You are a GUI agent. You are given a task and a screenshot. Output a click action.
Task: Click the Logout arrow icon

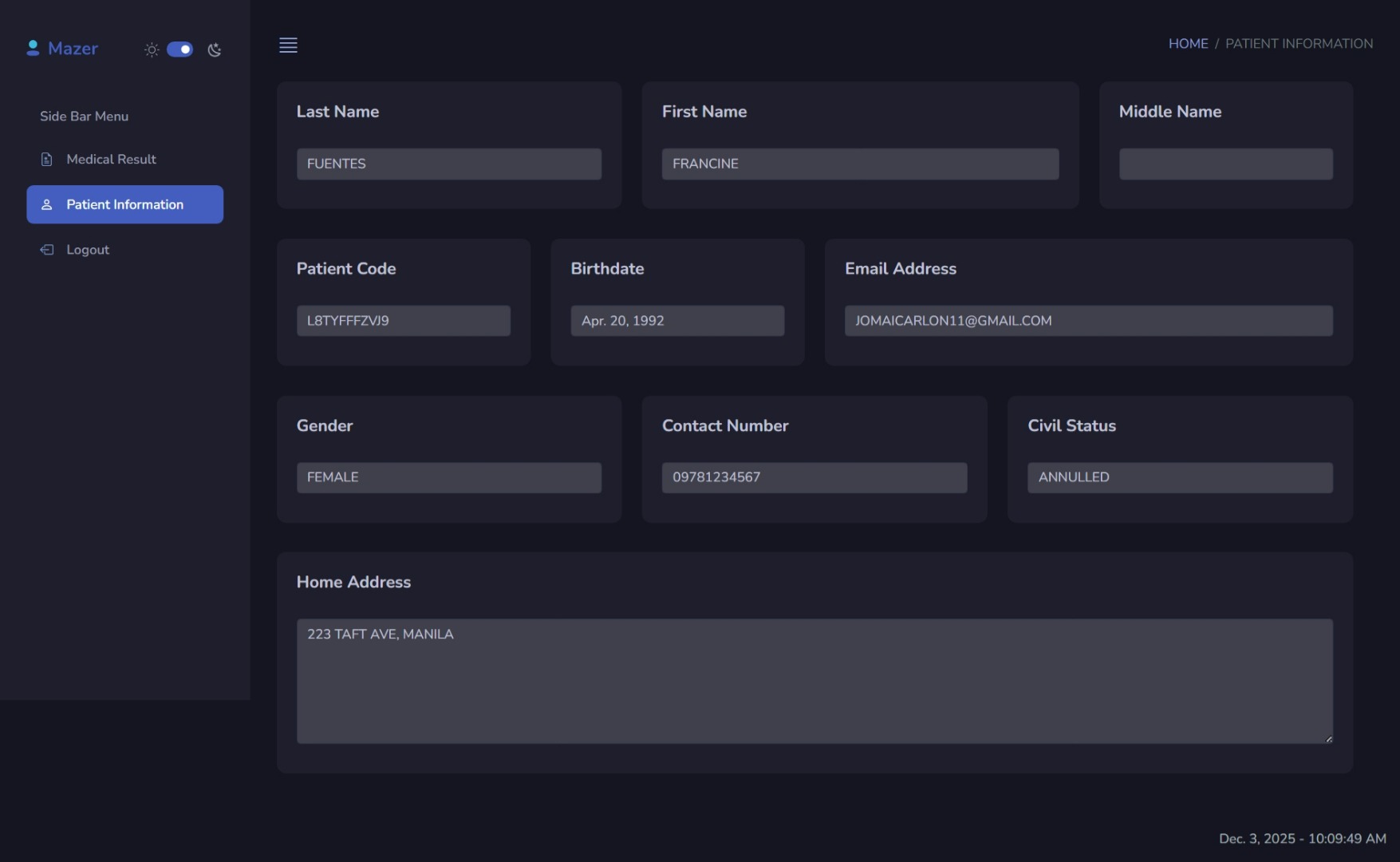tap(47, 250)
